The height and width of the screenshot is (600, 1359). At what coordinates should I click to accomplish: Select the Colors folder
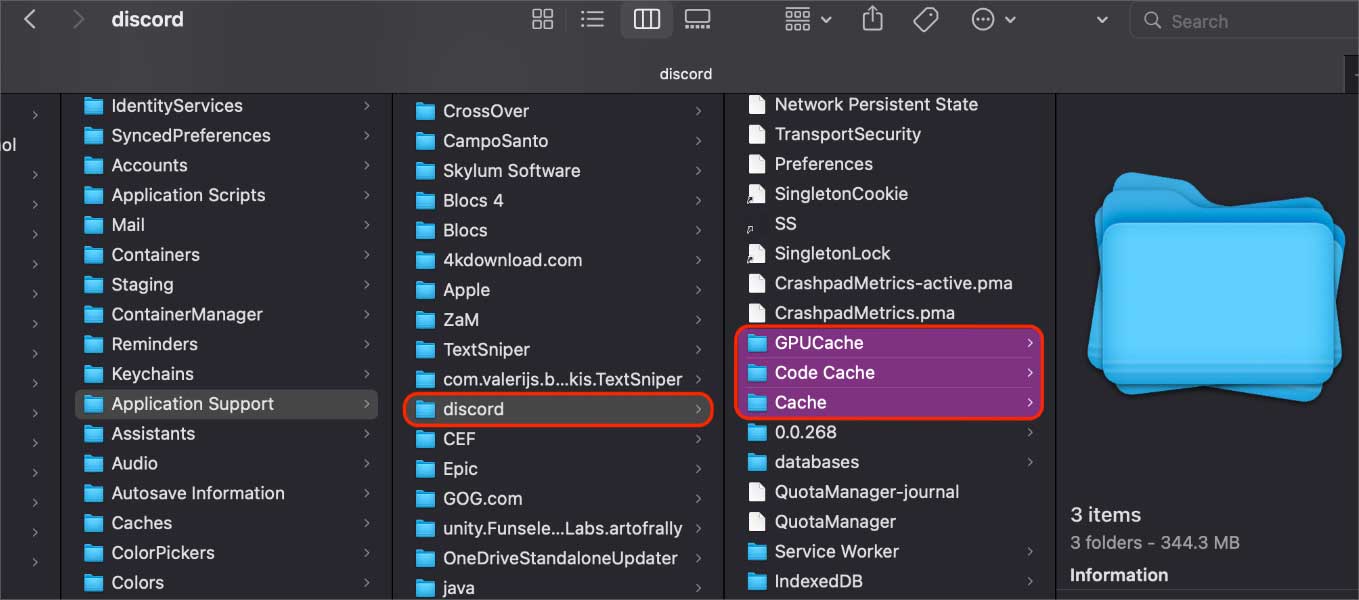(x=226, y=582)
